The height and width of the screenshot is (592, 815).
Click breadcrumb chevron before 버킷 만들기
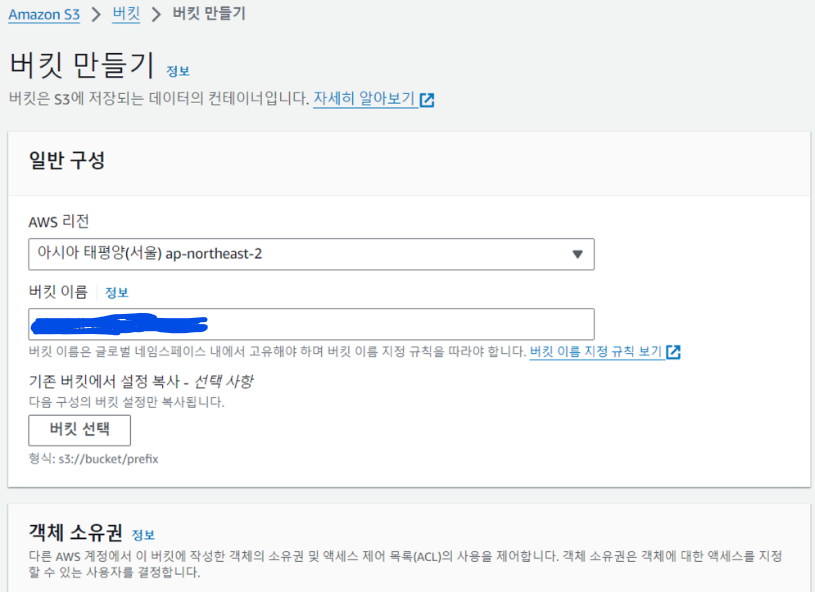pos(156,15)
